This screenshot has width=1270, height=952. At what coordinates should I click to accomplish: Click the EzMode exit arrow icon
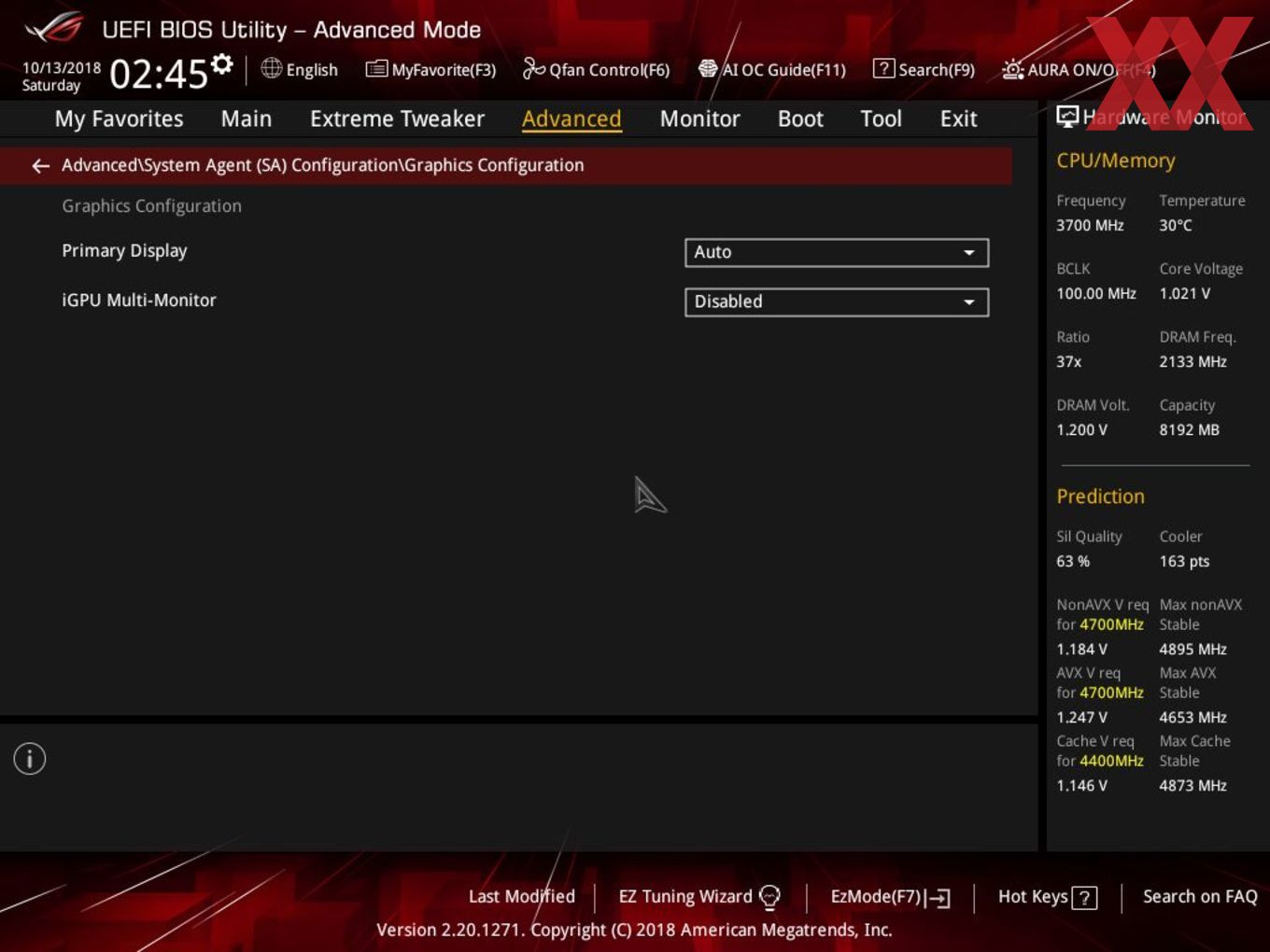(x=939, y=898)
